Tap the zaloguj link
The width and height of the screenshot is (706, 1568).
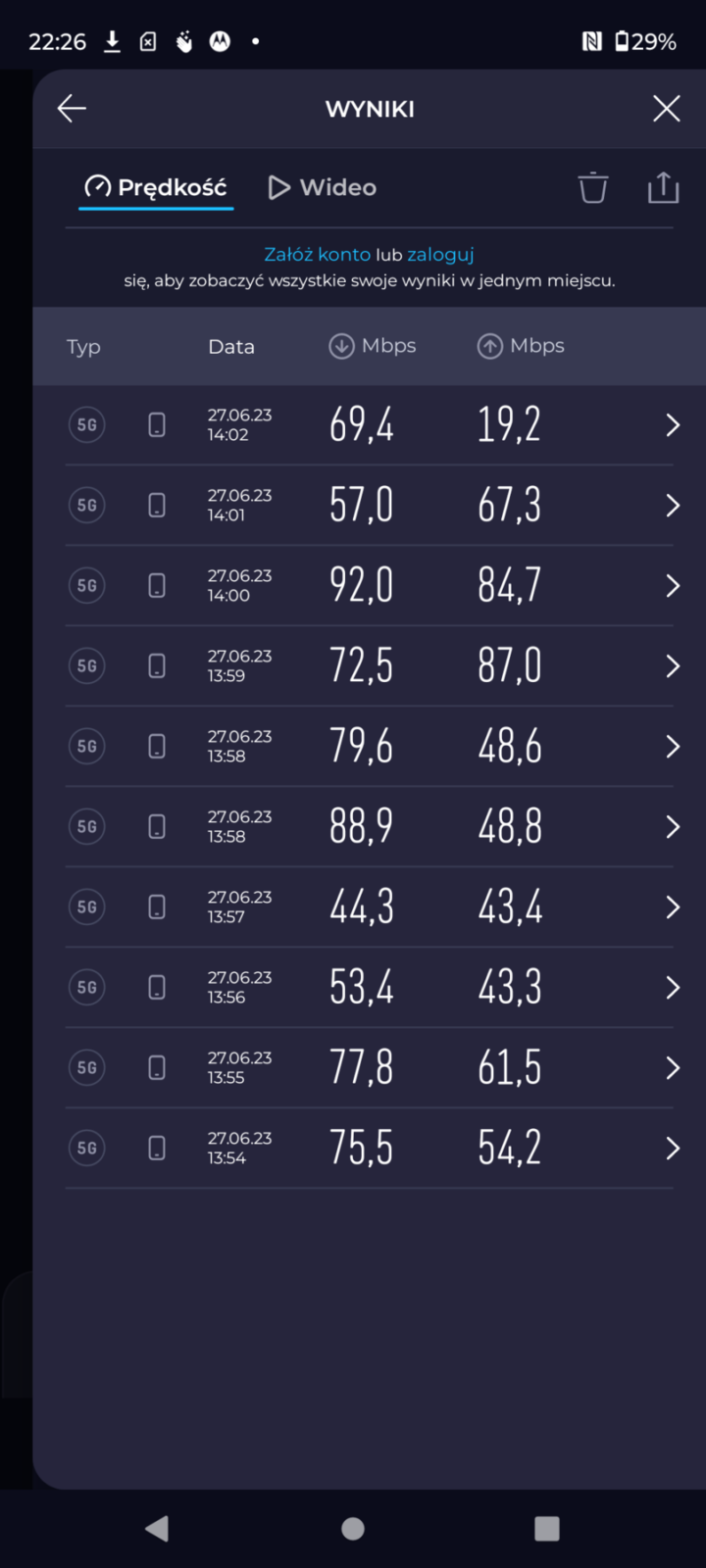pyautogui.click(x=440, y=255)
